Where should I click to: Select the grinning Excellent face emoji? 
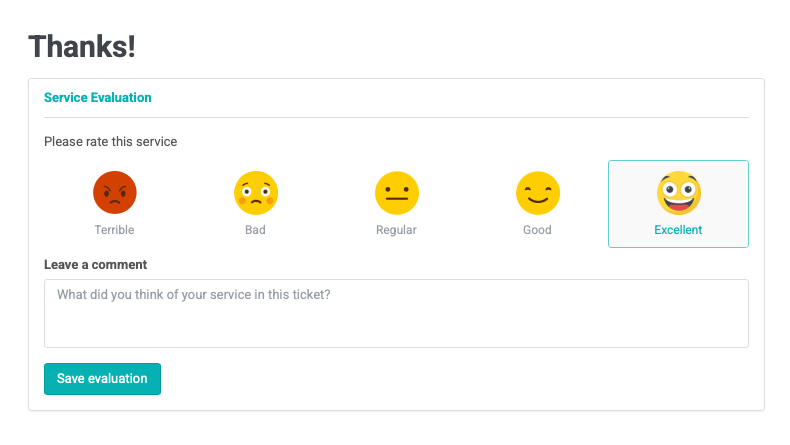(678, 192)
